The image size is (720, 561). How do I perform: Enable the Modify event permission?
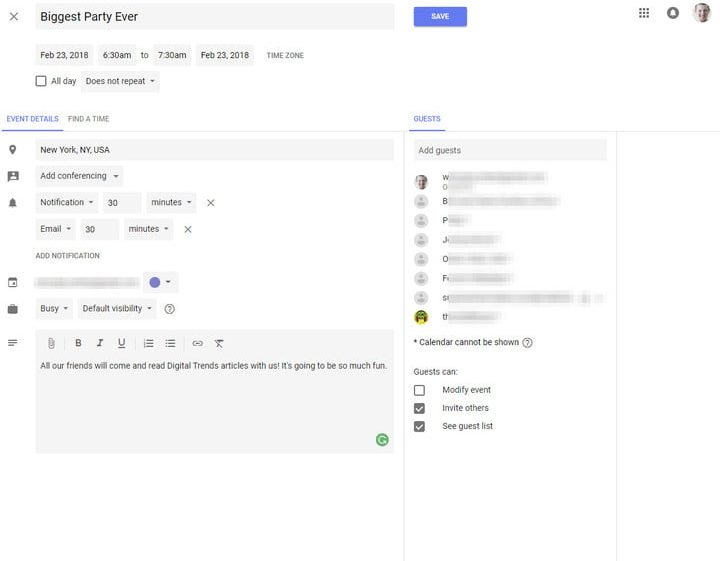point(419,390)
